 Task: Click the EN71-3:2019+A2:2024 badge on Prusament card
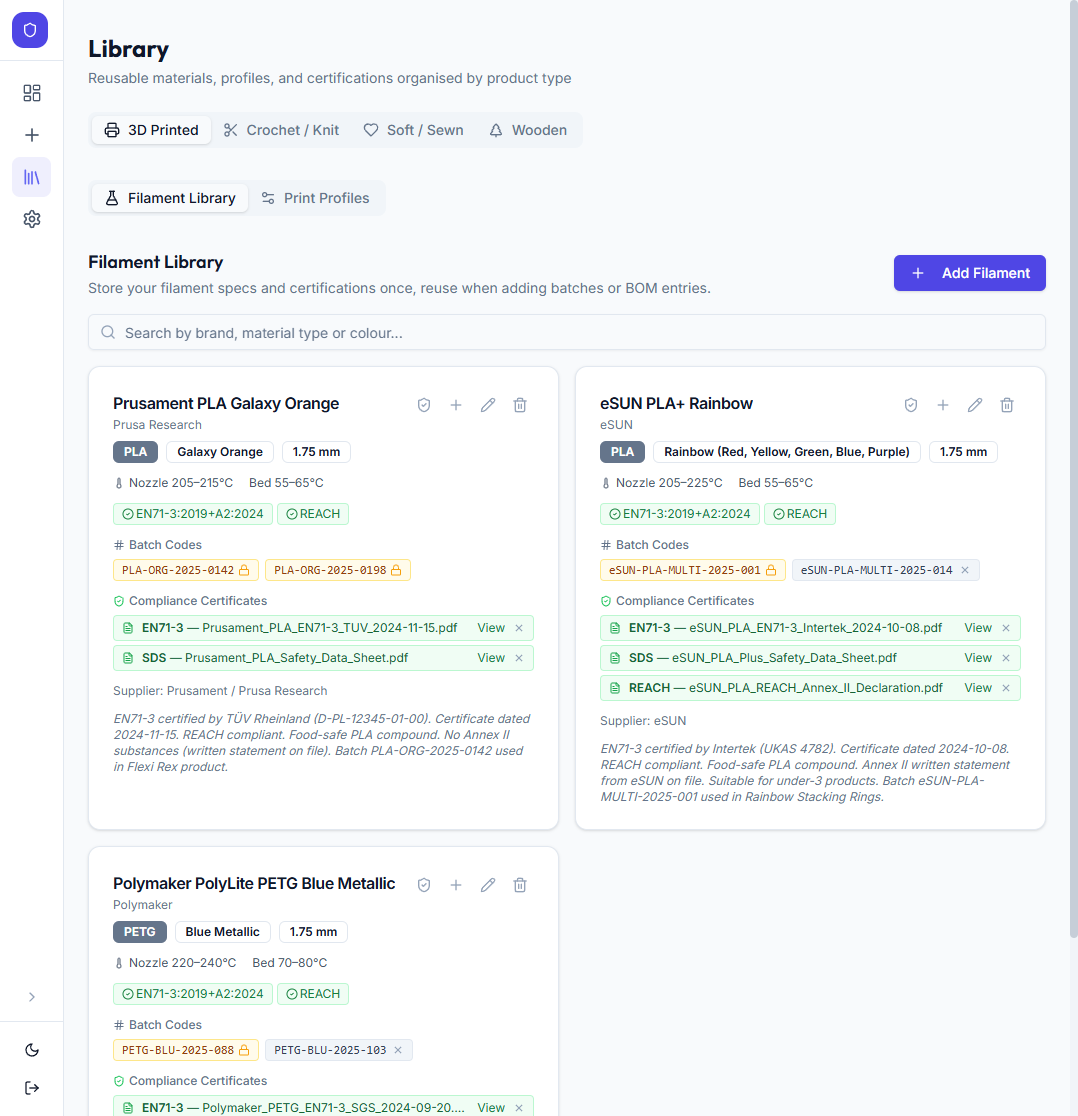[193, 514]
